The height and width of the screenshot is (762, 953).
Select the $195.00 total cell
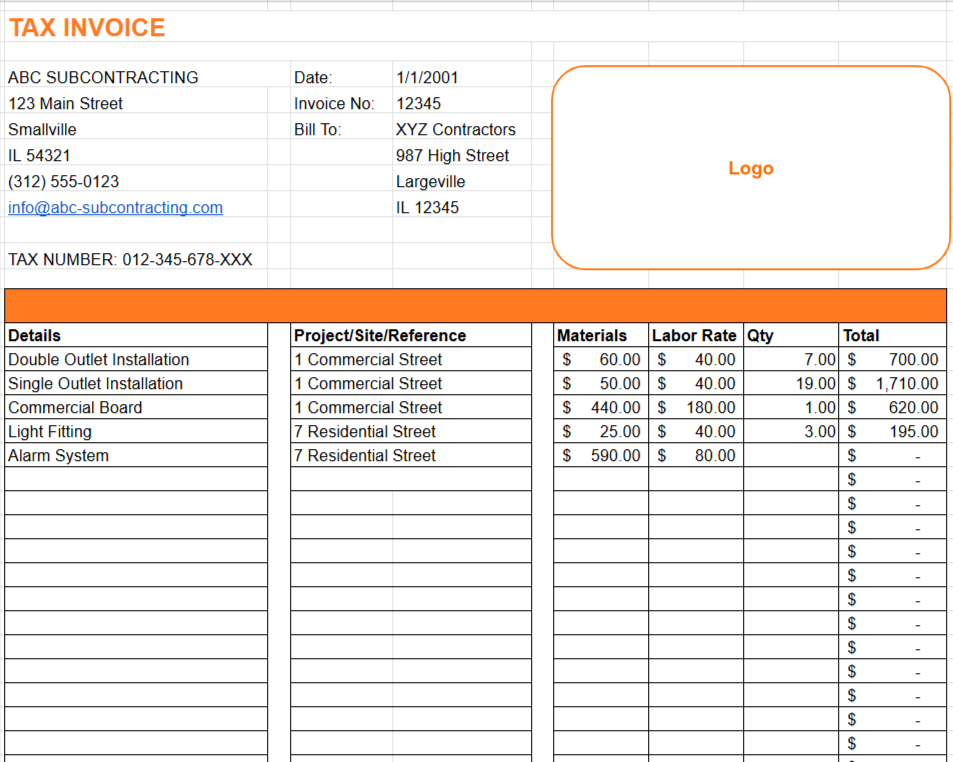coord(893,431)
